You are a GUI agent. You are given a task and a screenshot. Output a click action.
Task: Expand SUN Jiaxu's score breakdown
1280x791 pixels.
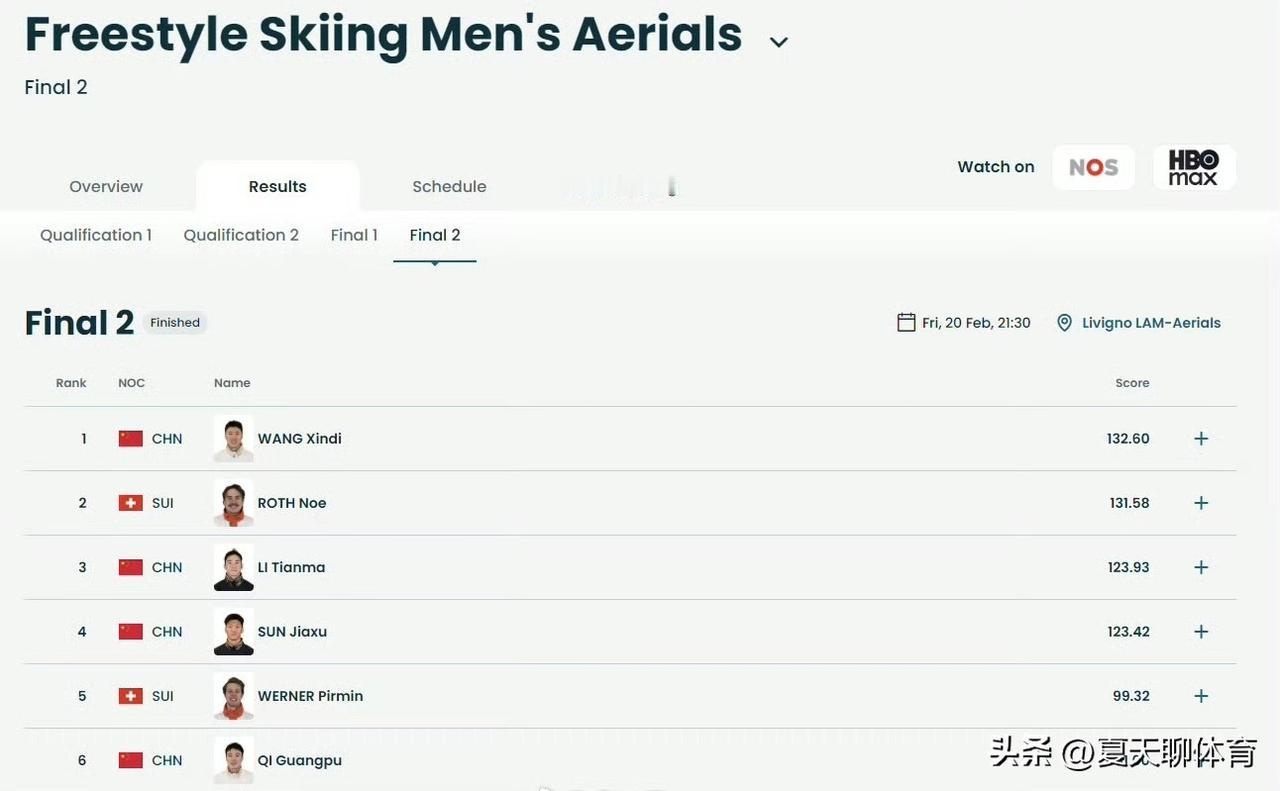[1201, 632]
